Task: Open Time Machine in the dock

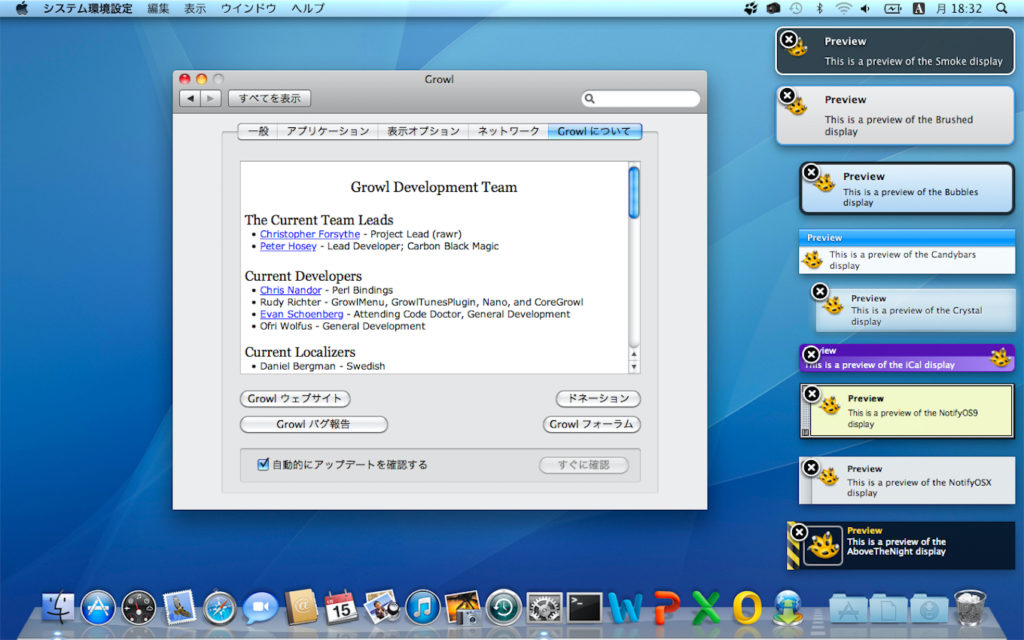Action: 503,607
